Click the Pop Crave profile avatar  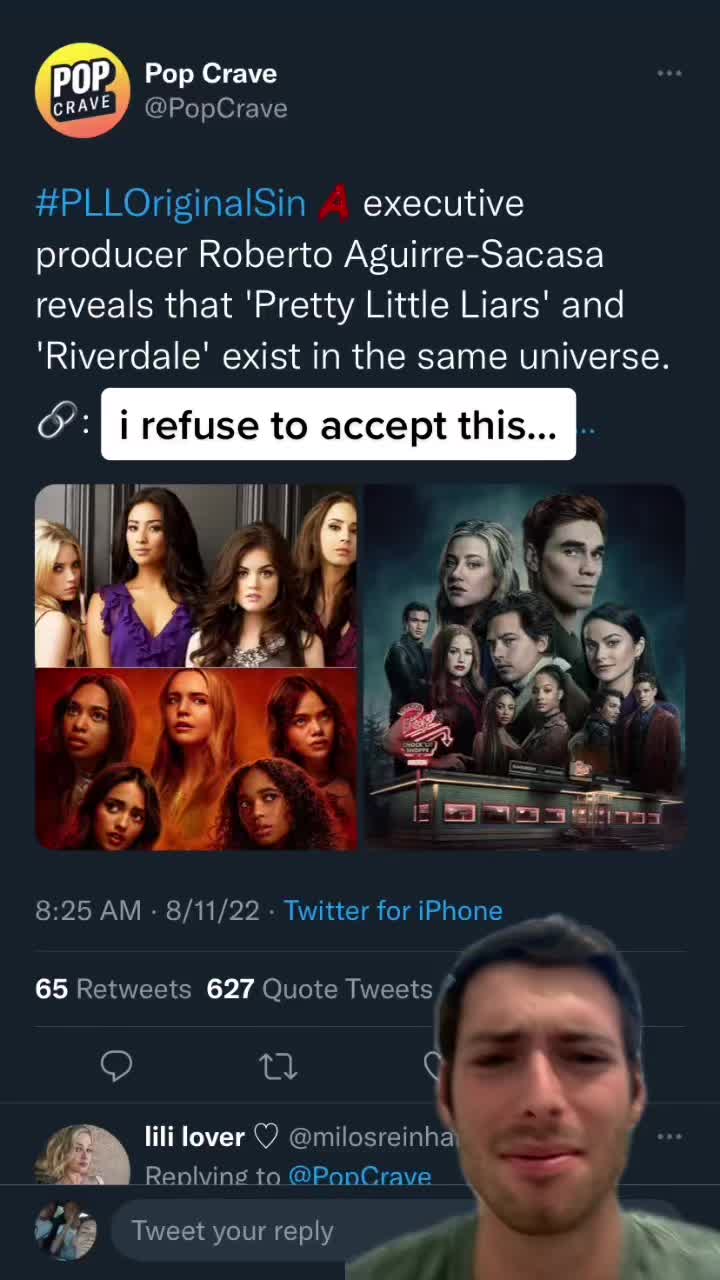coord(82,90)
